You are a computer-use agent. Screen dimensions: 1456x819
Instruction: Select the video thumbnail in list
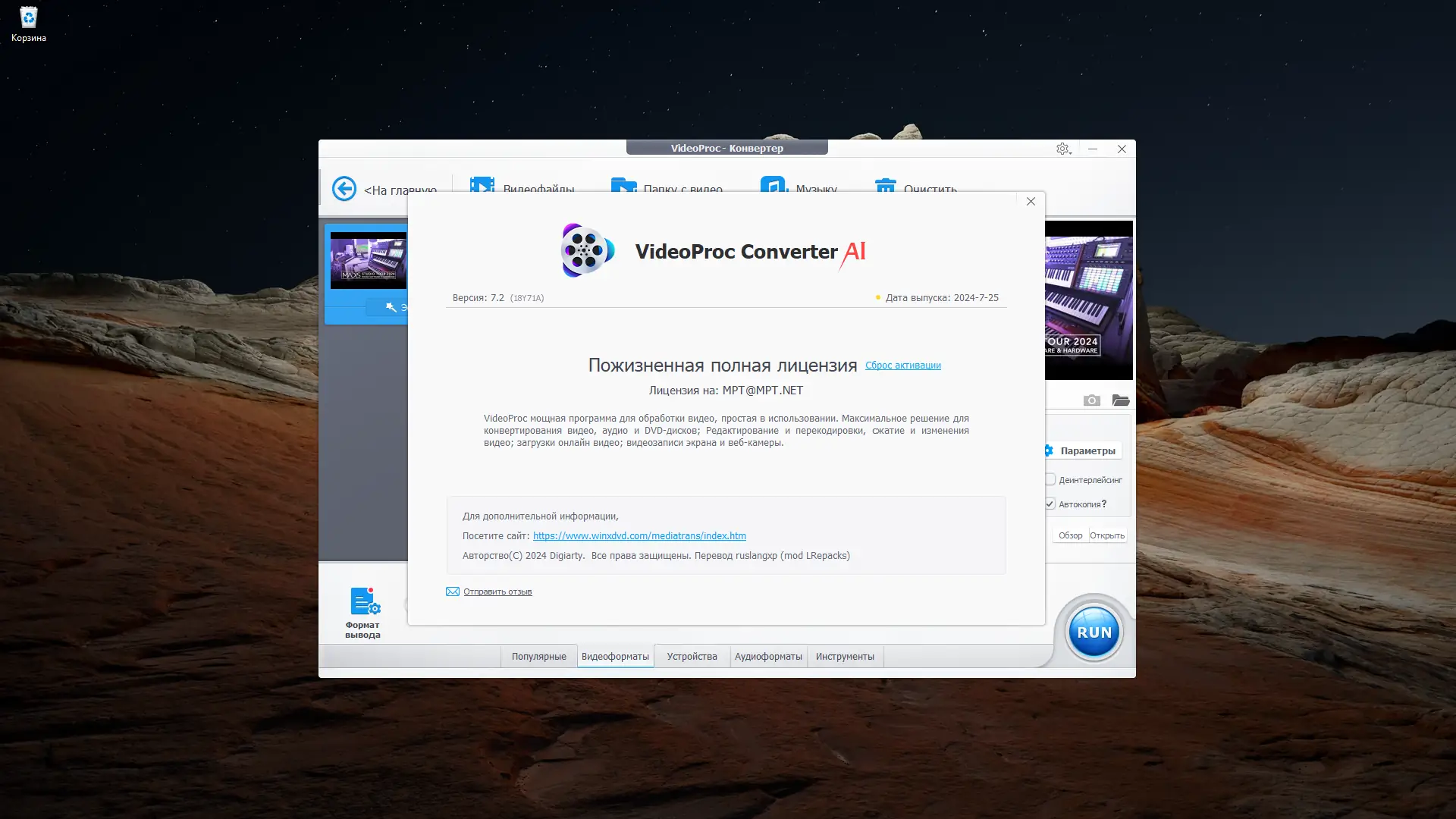(369, 260)
